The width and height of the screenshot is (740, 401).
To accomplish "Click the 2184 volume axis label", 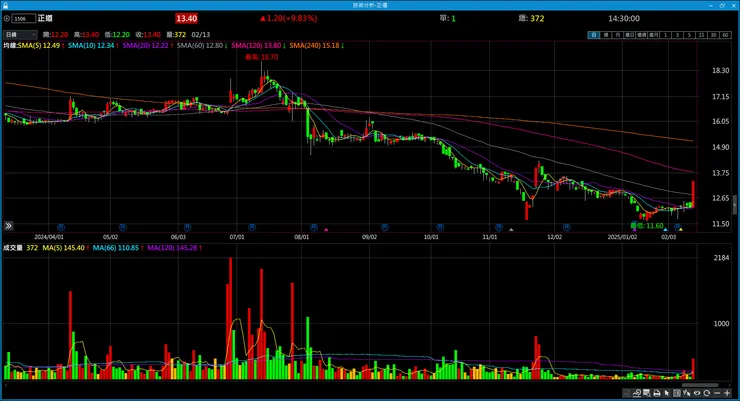I will point(722,258).
